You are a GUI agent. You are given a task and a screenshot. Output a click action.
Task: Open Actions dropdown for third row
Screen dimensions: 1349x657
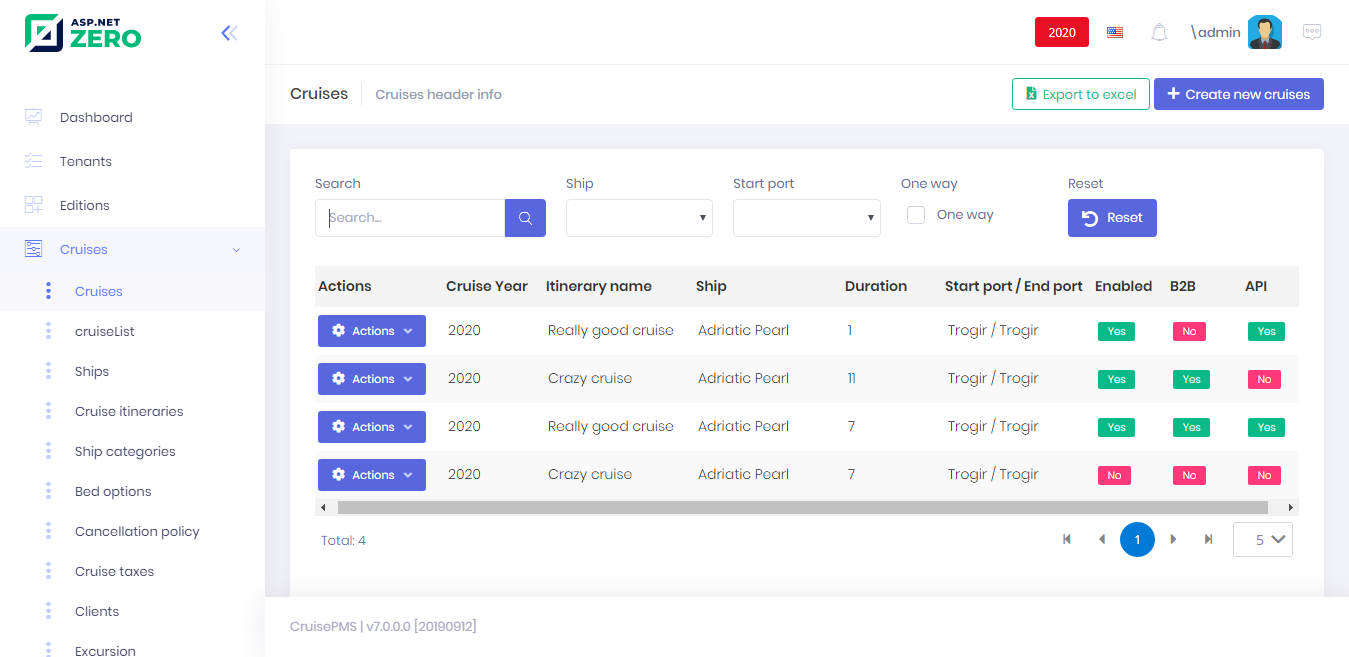[372, 427]
